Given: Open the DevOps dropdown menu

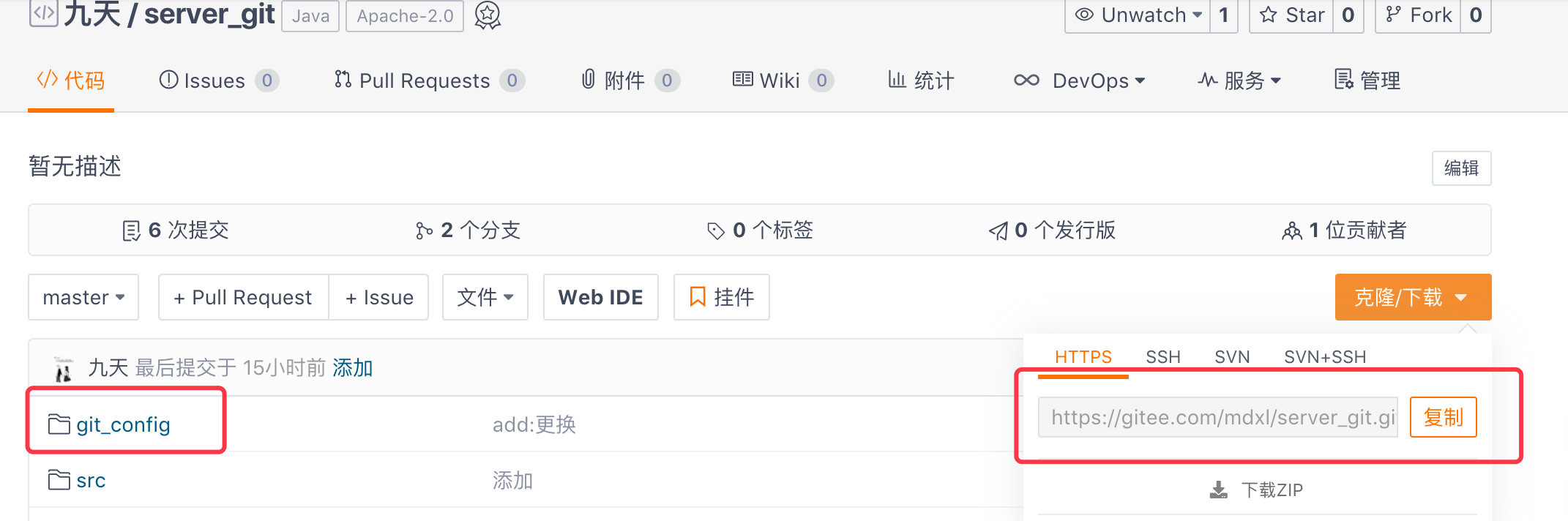Looking at the screenshot, I should [1079, 80].
